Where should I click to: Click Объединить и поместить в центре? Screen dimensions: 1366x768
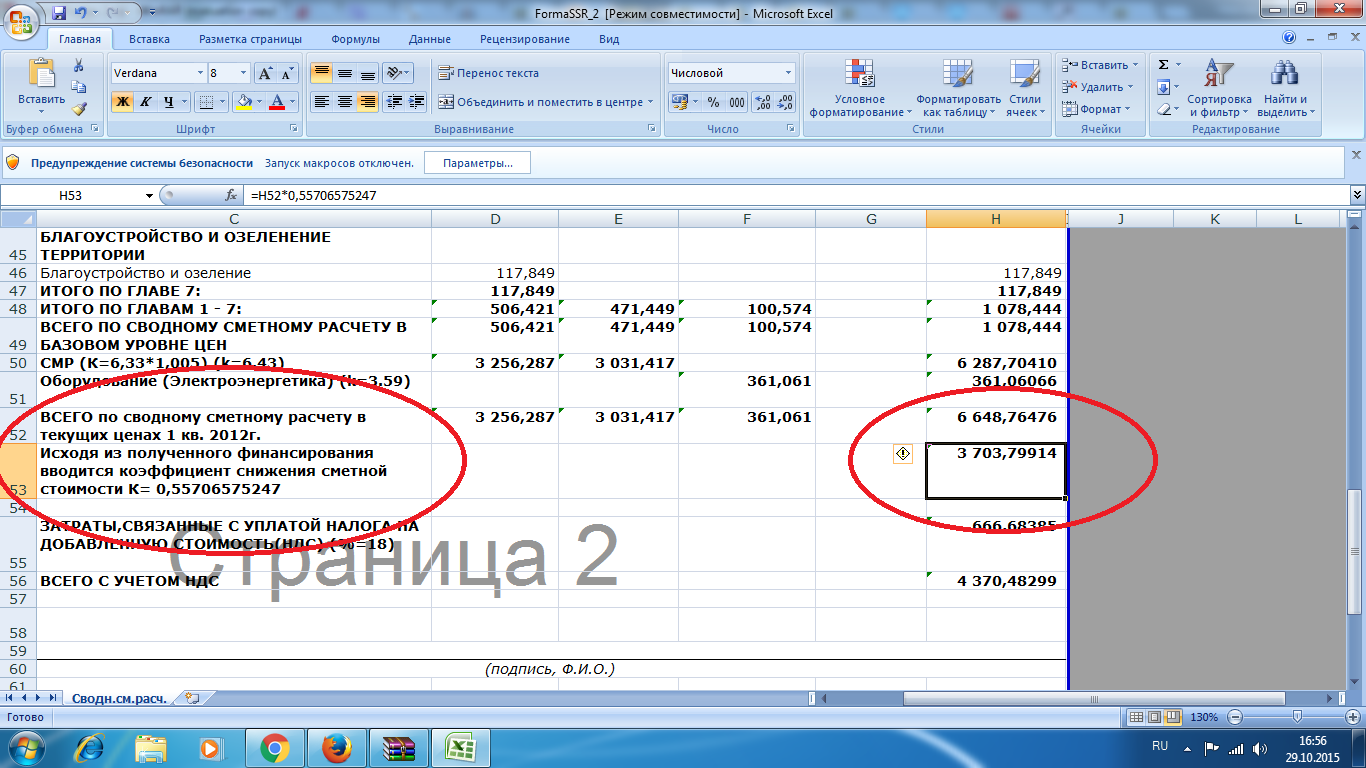tap(545, 102)
